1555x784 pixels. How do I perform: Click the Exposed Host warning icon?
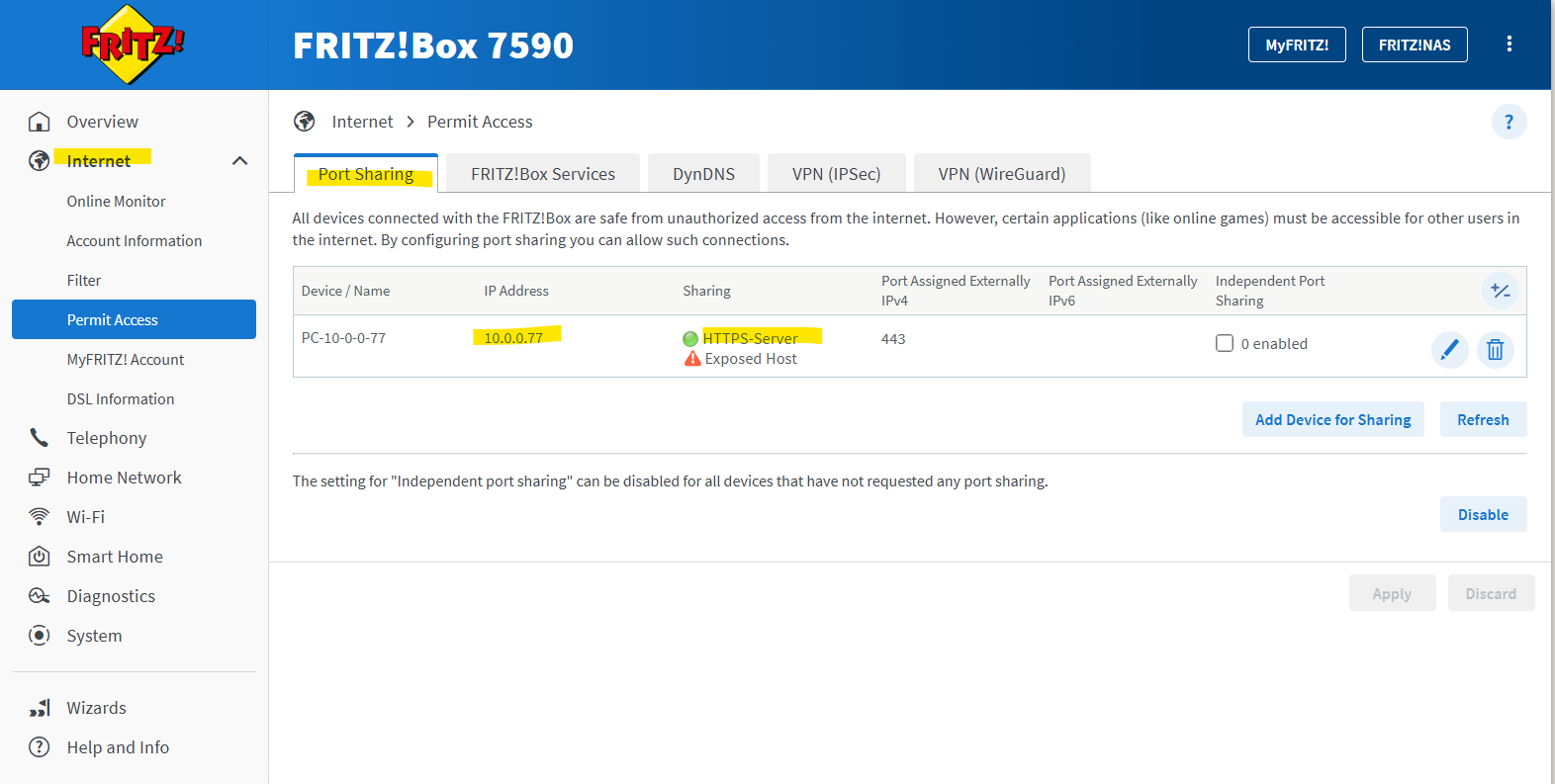(692, 359)
